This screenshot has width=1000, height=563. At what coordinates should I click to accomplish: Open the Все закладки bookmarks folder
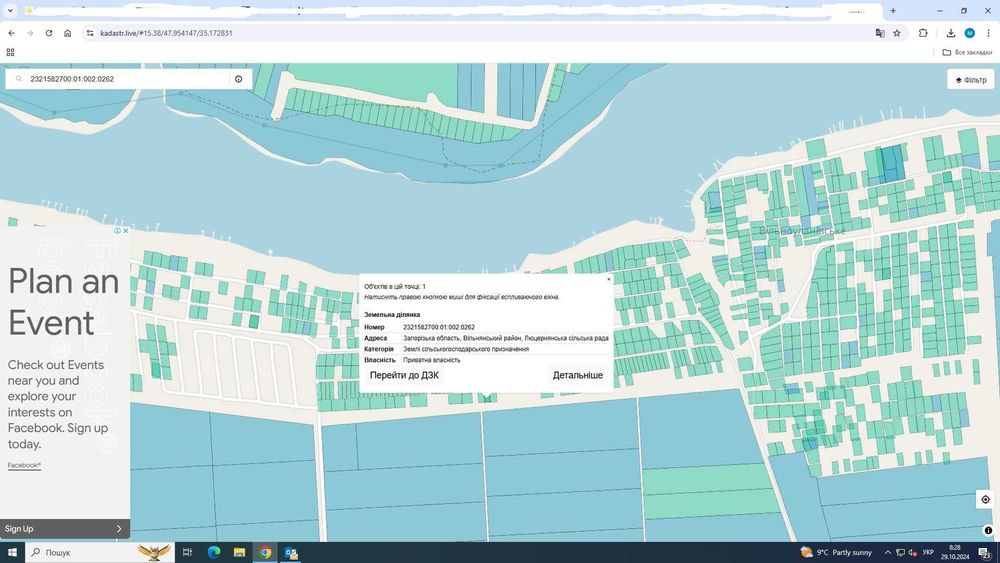tap(967, 52)
